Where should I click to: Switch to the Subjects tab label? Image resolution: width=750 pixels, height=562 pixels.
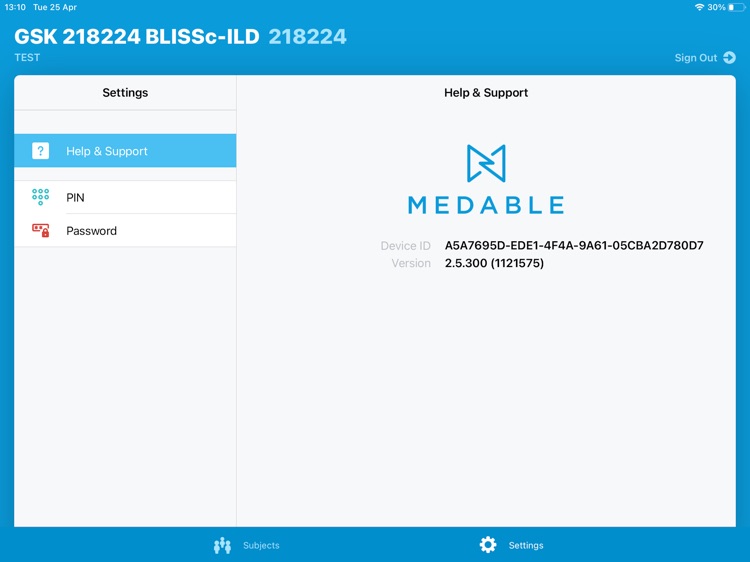[261, 545]
